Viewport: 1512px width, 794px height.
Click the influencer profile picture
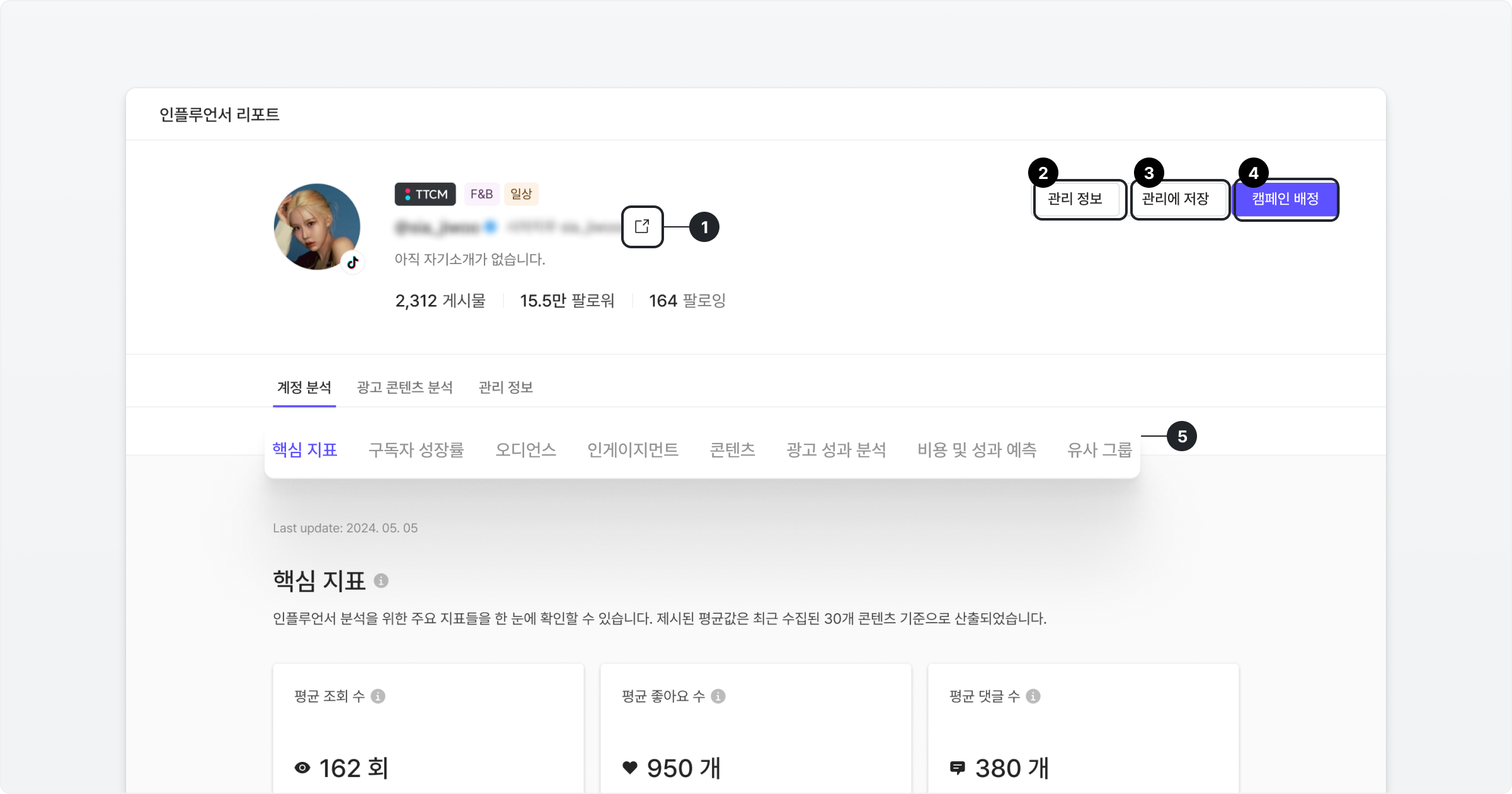317,227
